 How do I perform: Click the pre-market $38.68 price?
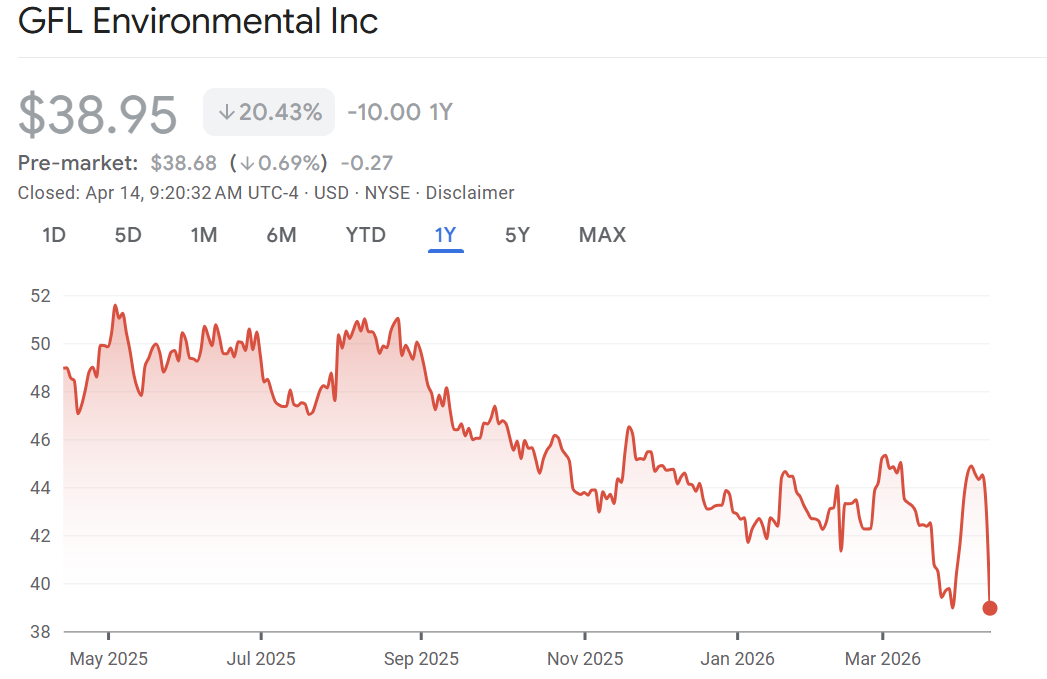pos(183,162)
